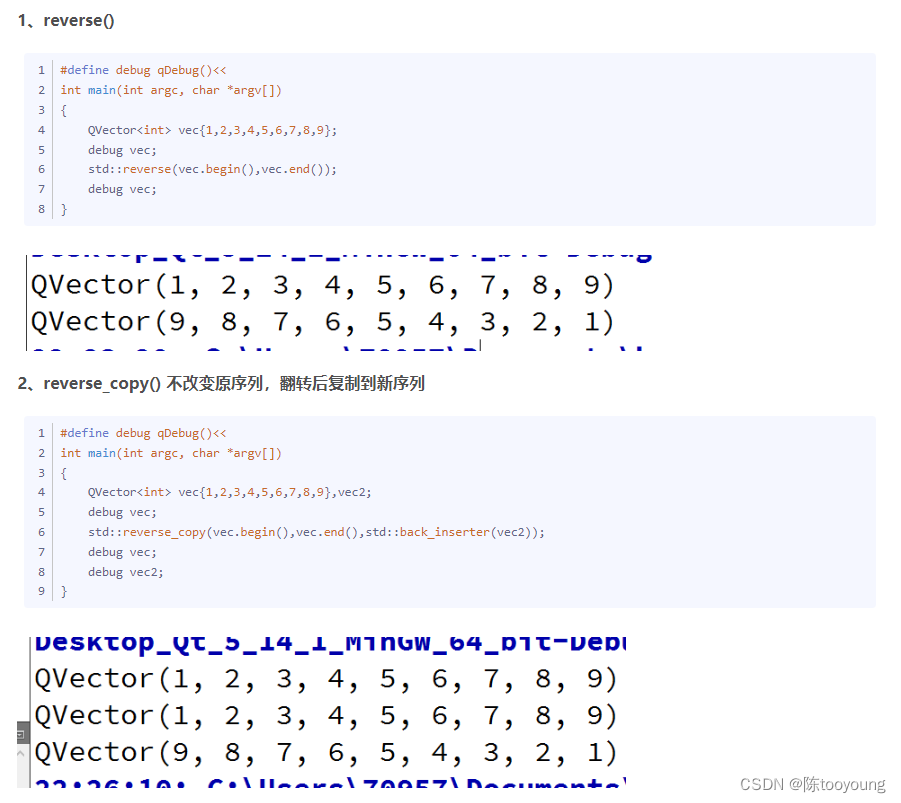901x803 pixels.
Task: Click the small panel widget icon beside console output
Action: pyautogui.click(x=20, y=734)
